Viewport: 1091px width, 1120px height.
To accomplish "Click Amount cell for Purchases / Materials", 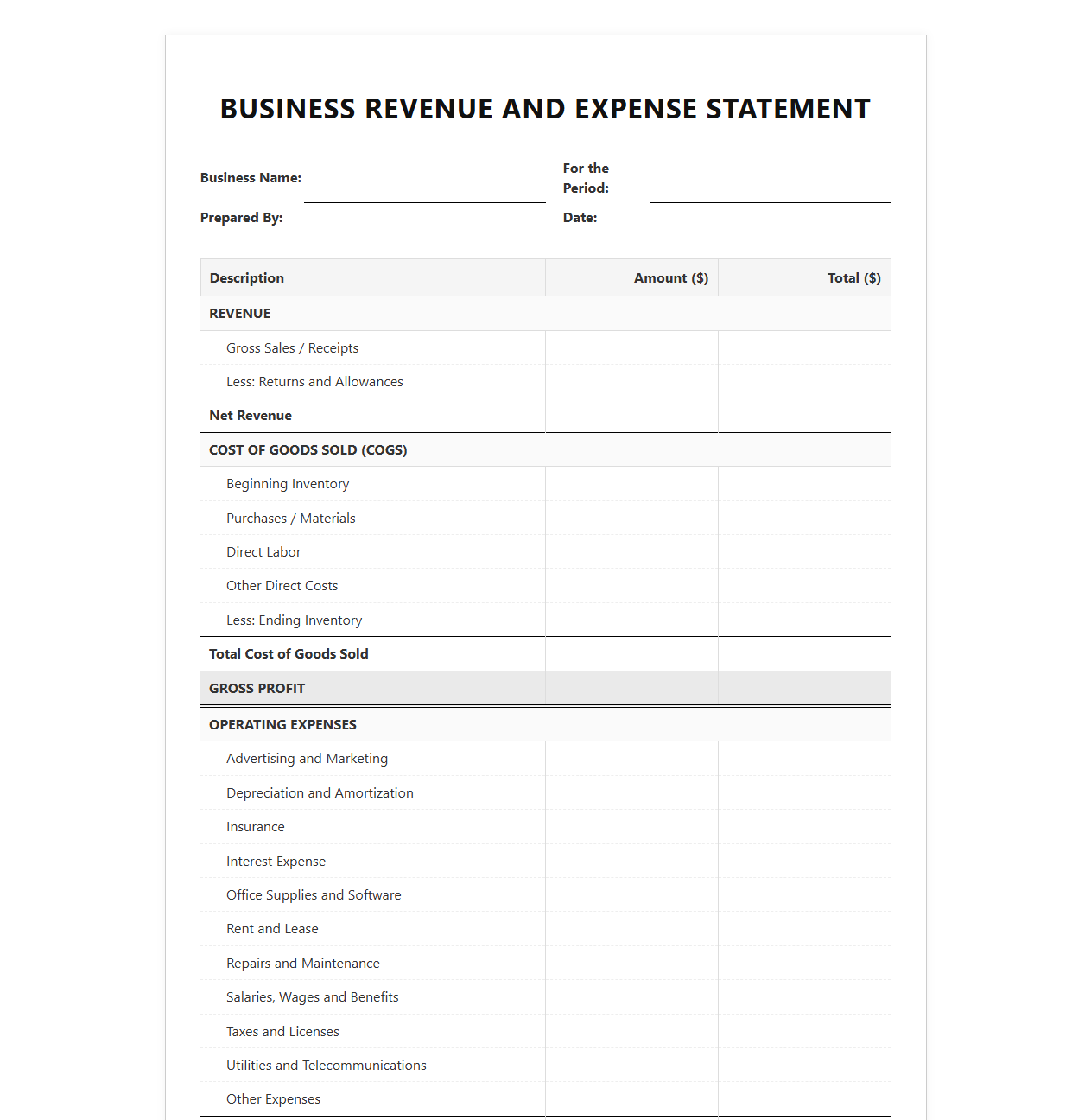I will coord(631,519).
